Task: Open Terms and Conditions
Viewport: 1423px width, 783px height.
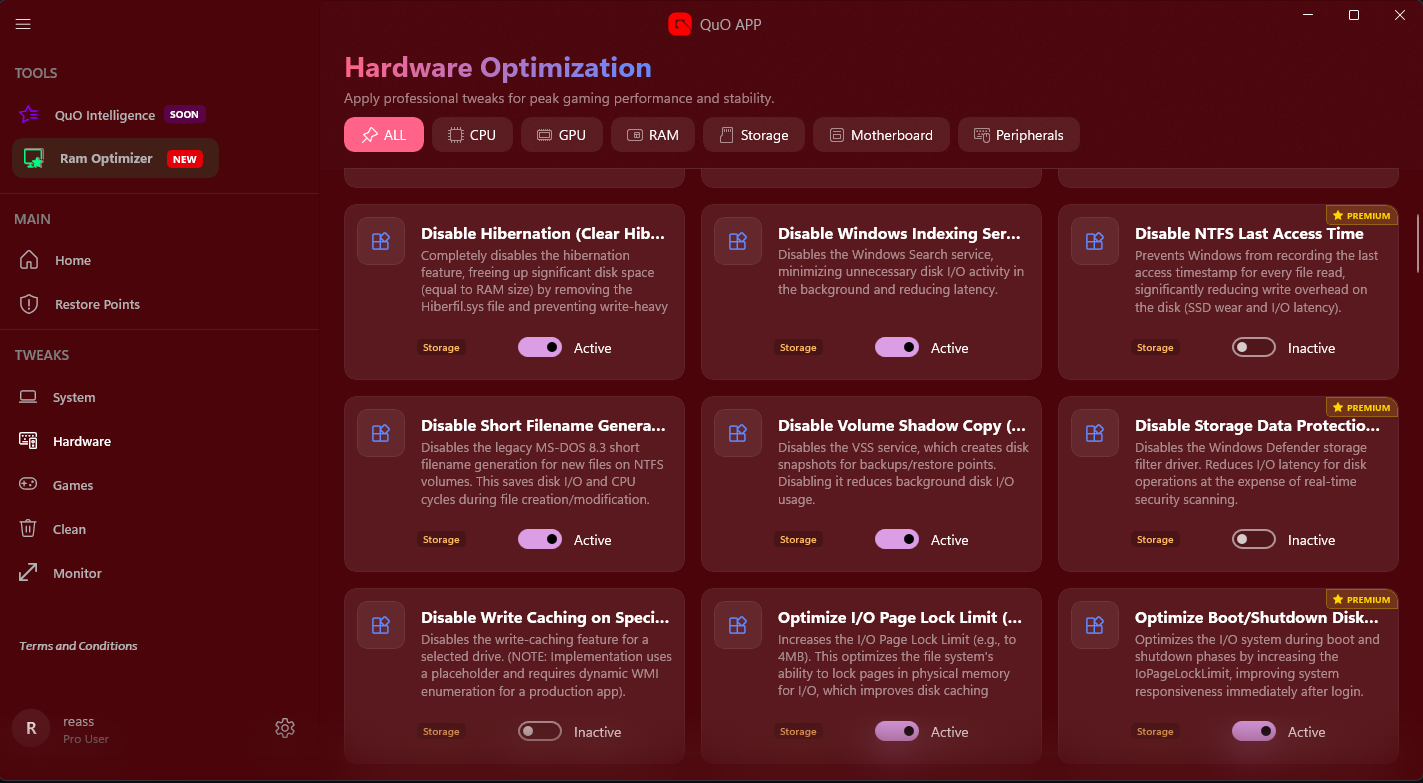Action: pos(77,645)
